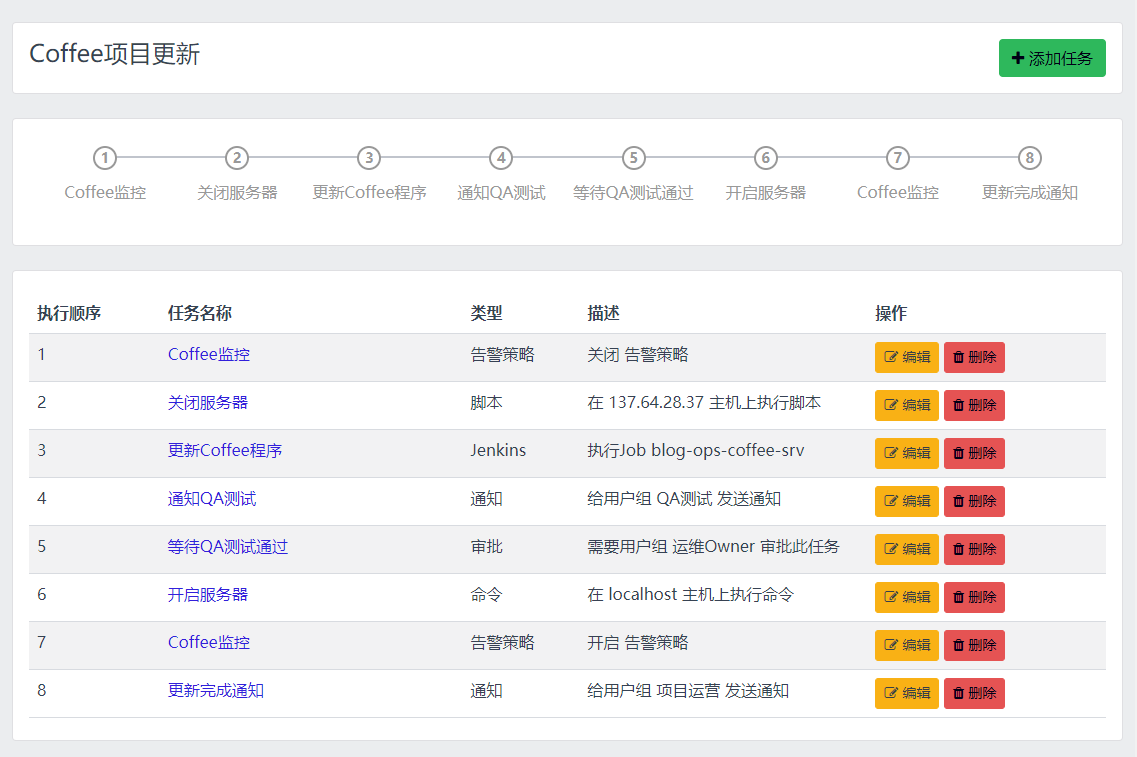Screen dimensions: 1137x757
Task: Open the 开启服务器 task link
Action: 208,595
